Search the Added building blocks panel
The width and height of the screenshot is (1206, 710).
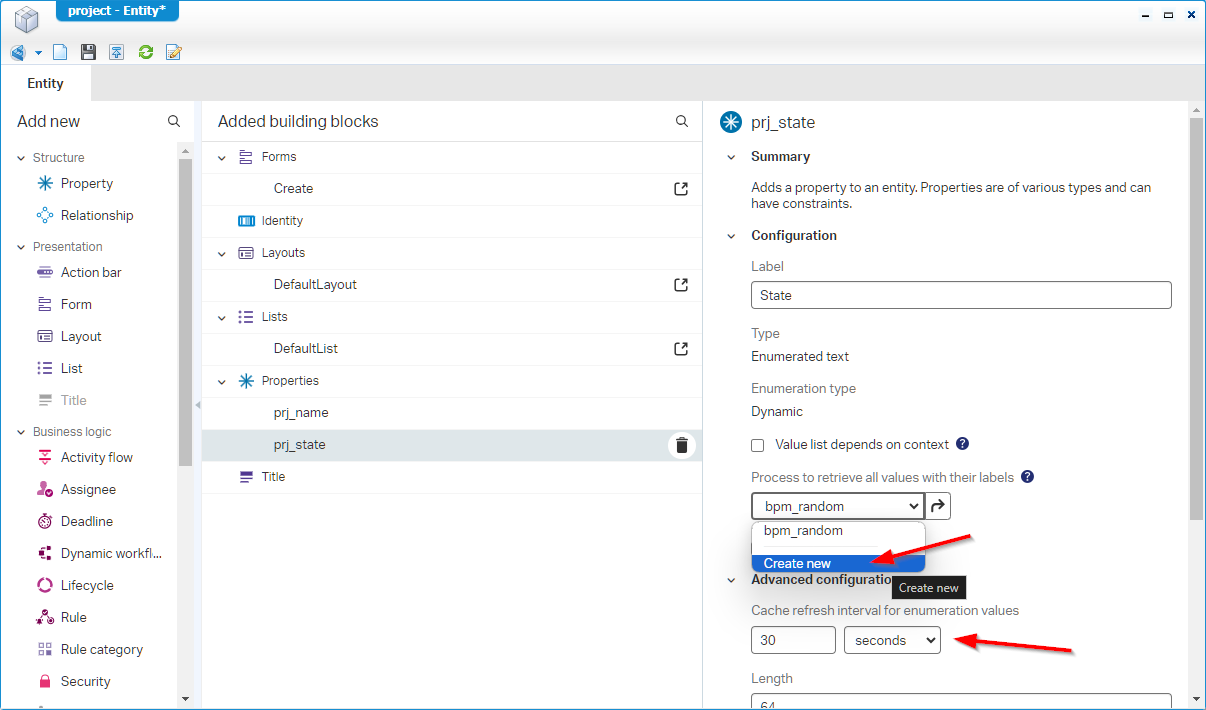tap(682, 121)
